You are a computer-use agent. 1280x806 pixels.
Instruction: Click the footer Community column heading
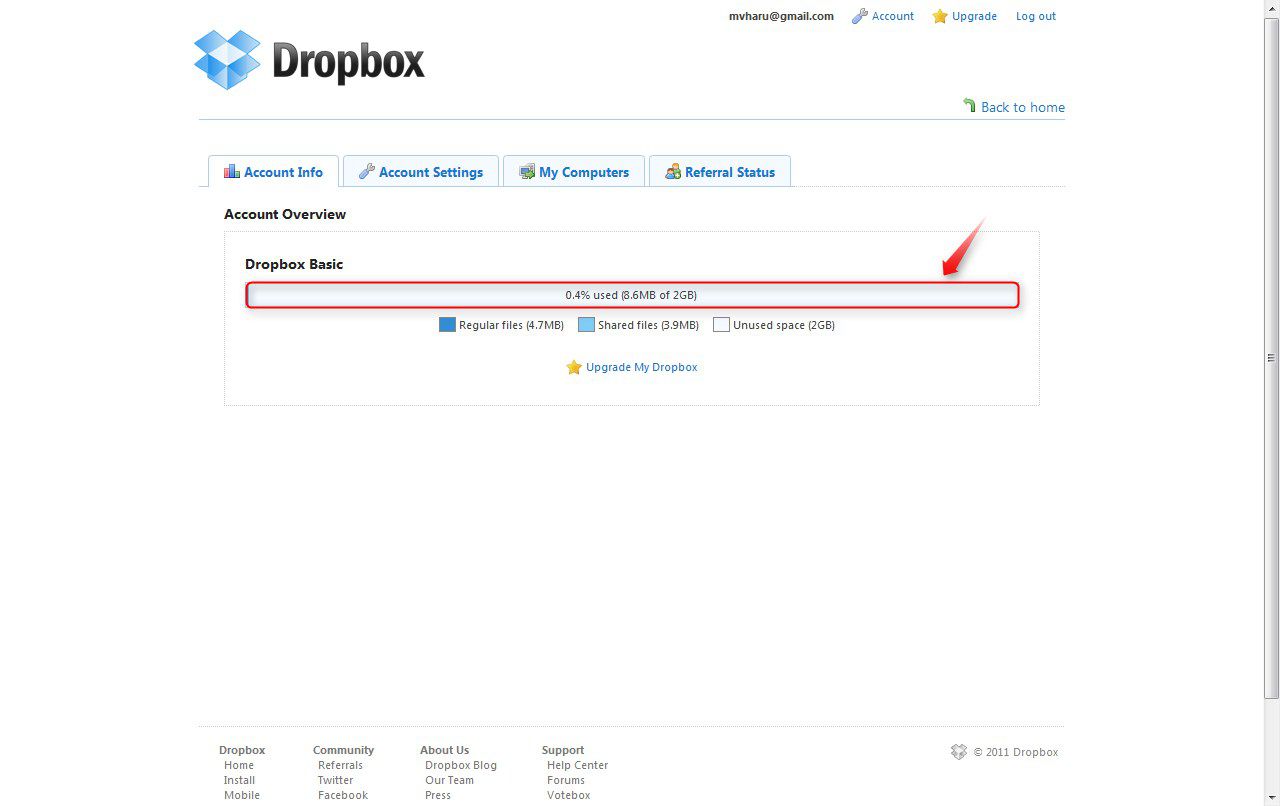pos(343,750)
